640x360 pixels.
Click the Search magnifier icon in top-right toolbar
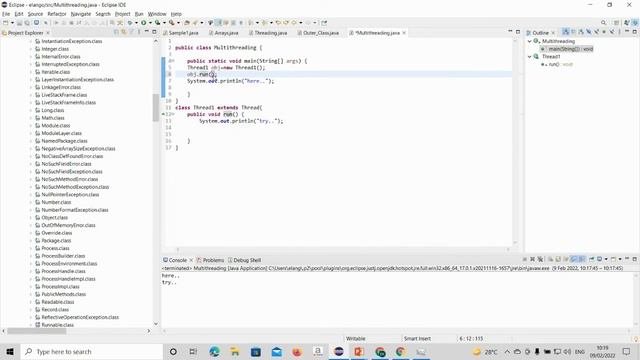[x=603, y=22]
